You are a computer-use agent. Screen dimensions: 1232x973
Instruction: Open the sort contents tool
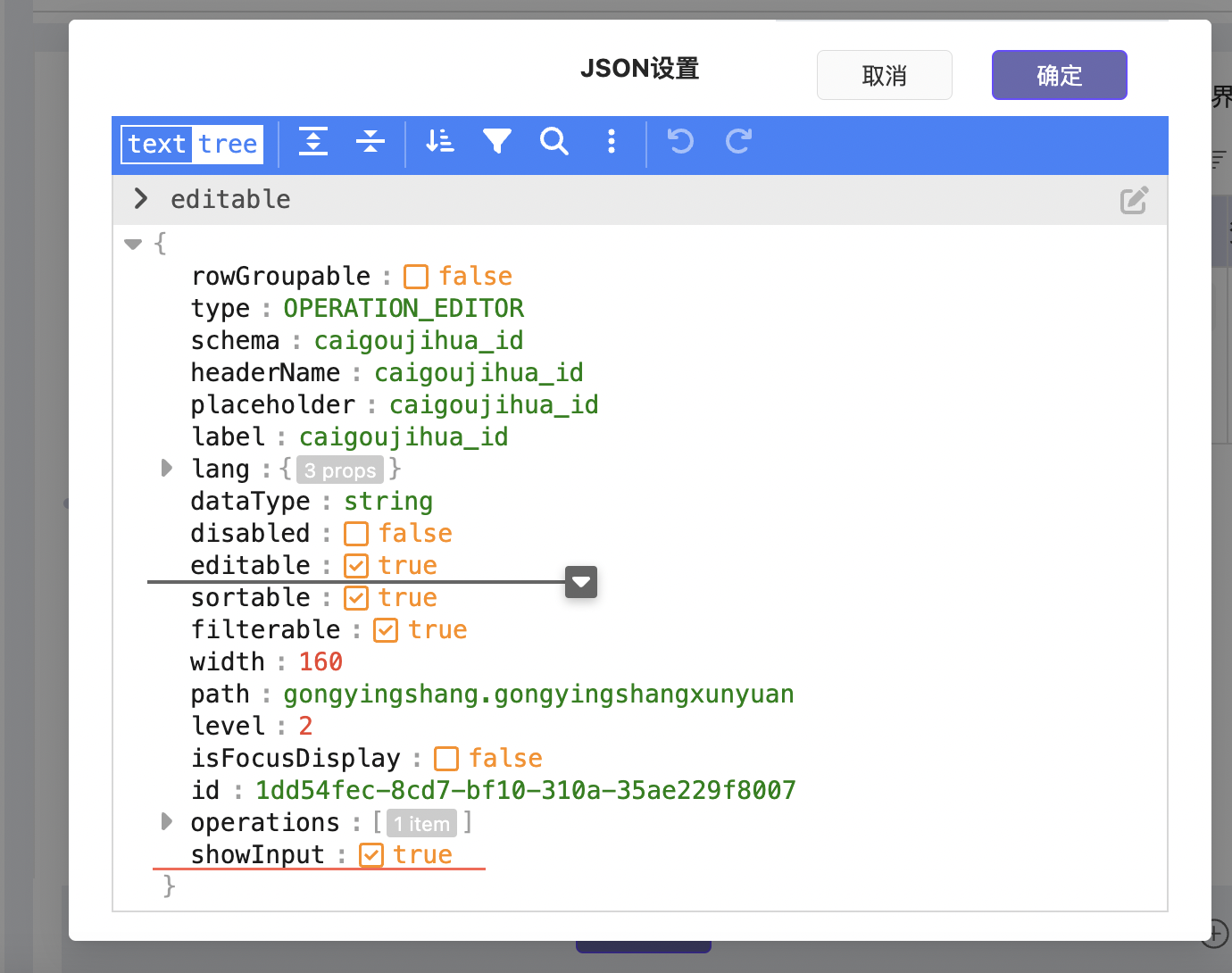(x=439, y=142)
